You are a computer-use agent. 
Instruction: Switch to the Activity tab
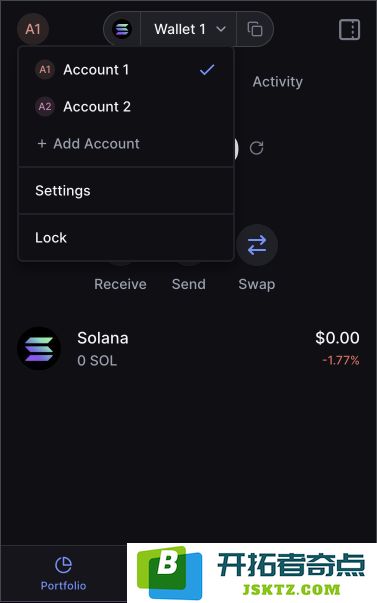[277, 82]
